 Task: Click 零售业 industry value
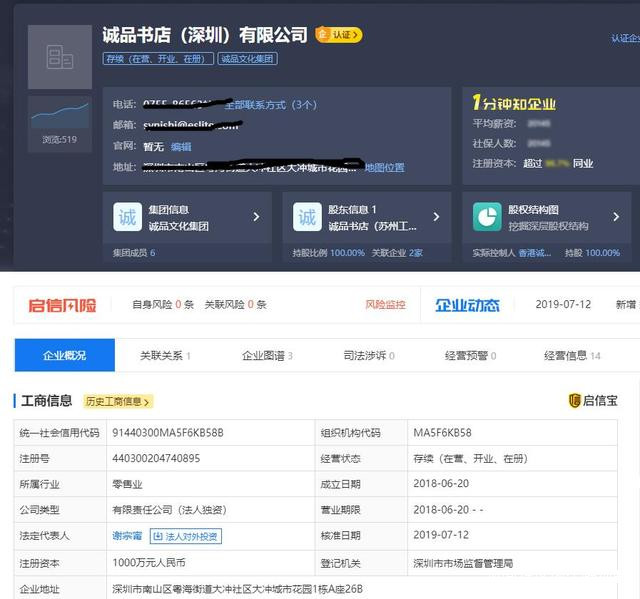[x=127, y=484]
